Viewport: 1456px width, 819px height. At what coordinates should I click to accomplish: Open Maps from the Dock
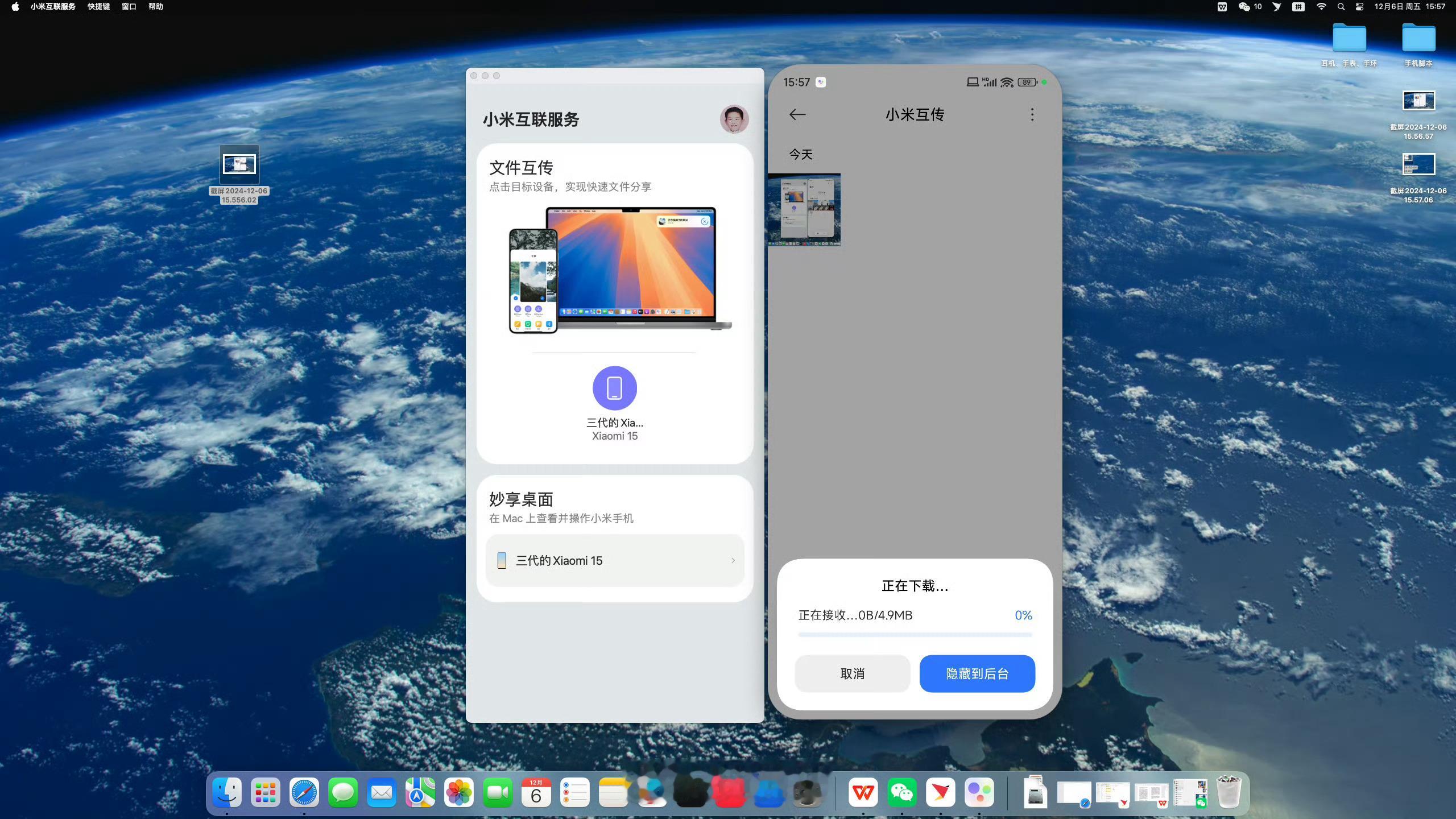[x=420, y=792]
